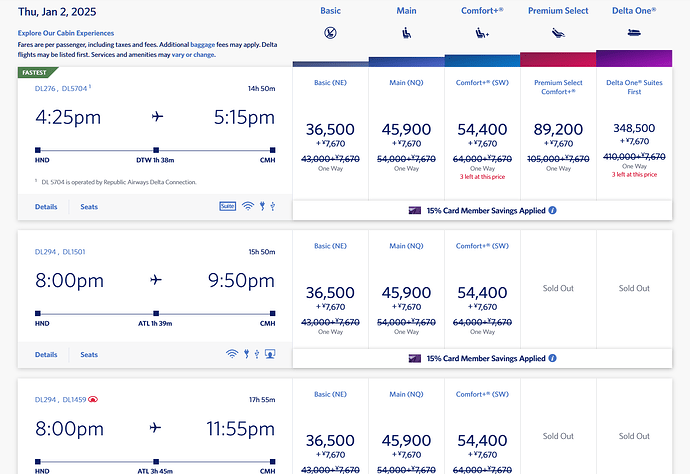Click the Main cabin seat icon
The height and width of the screenshot is (474, 690).
click(x=406, y=32)
